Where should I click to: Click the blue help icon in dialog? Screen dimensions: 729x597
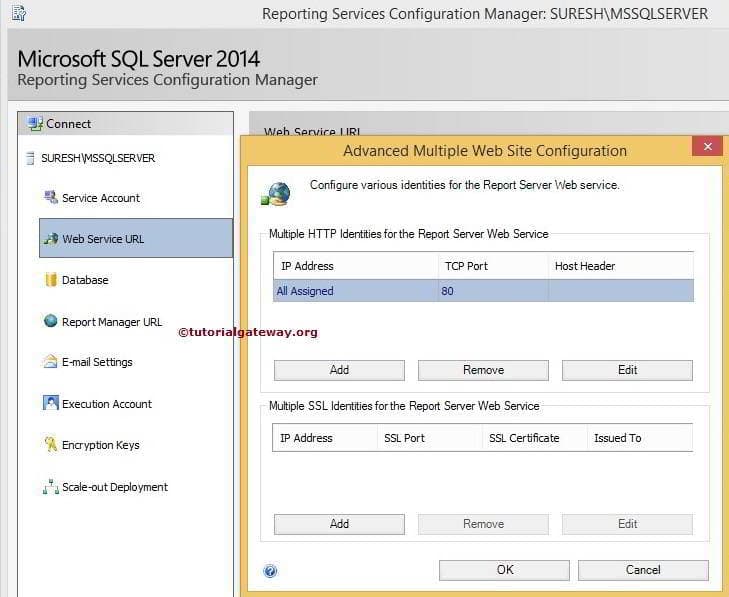point(270,571)
